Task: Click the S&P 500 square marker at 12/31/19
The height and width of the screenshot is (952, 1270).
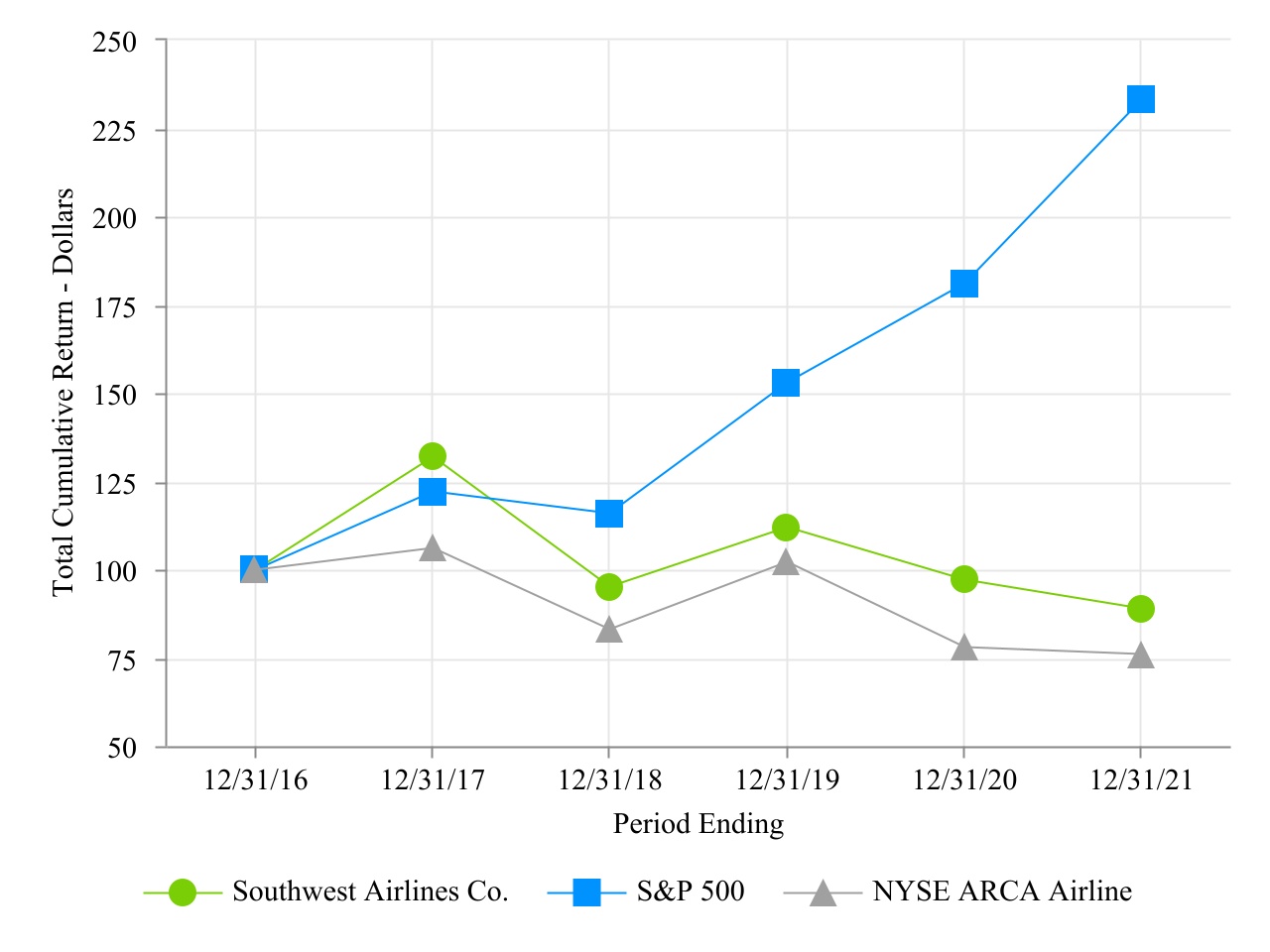Action: click(786, 383)
